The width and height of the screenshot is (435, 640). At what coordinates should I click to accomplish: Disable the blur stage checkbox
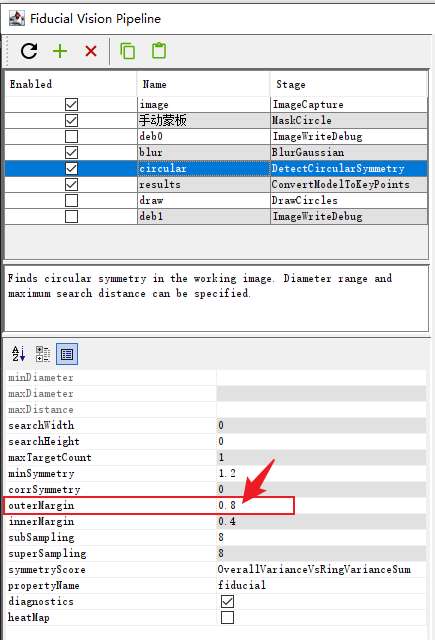coord(71,152)
